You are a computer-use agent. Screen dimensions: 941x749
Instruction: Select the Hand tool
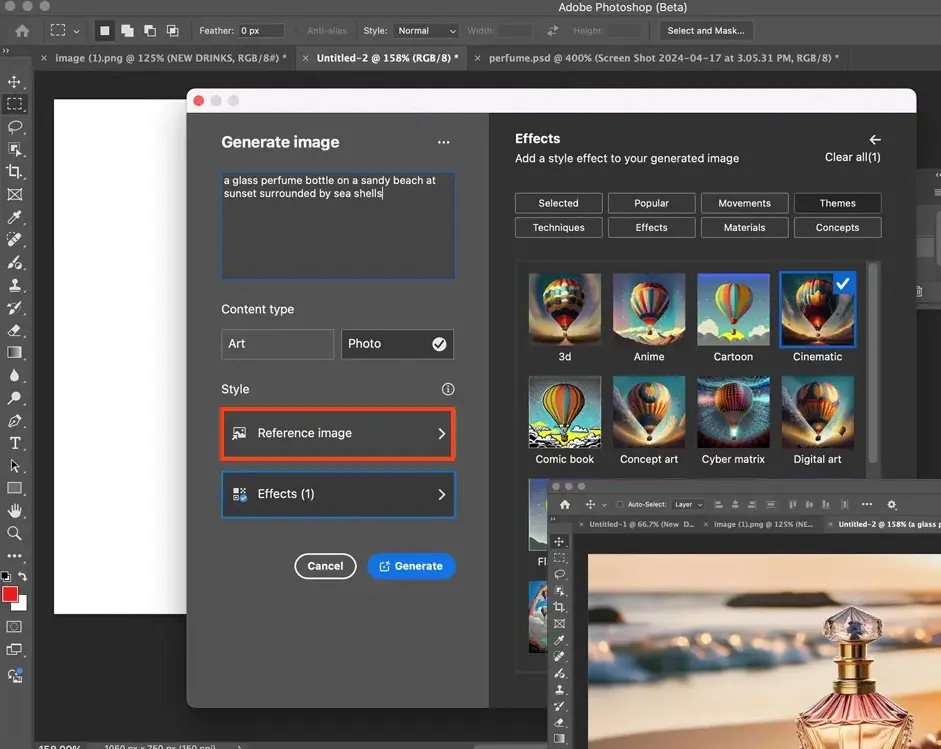tap(15, 511)
